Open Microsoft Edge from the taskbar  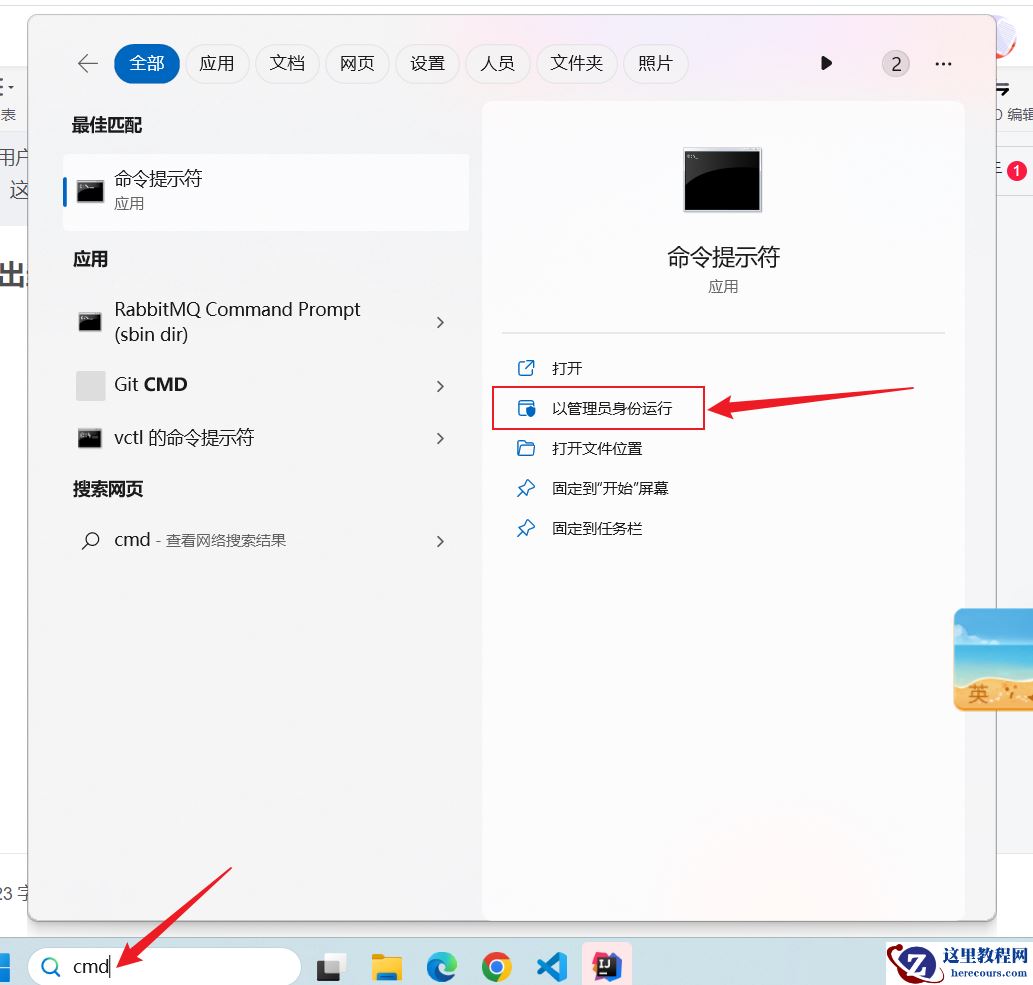pyautogui.click(x=441, y=964)
